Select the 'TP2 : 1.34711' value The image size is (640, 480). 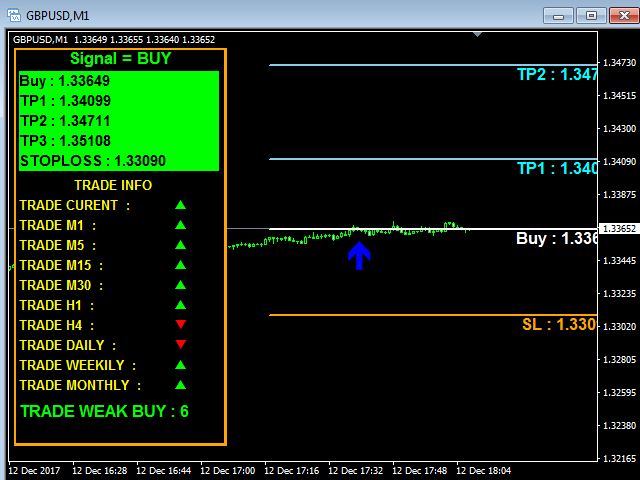point(65,121)
